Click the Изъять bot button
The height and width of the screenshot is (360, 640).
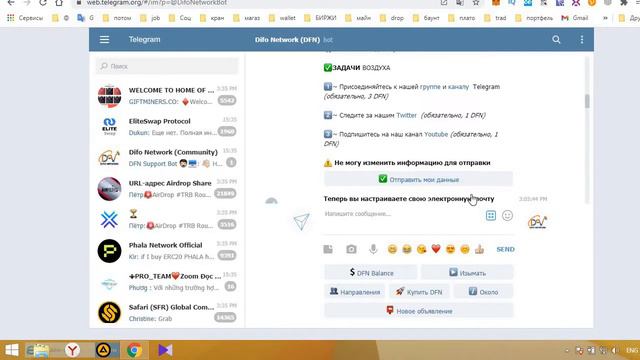click(467, 272)
